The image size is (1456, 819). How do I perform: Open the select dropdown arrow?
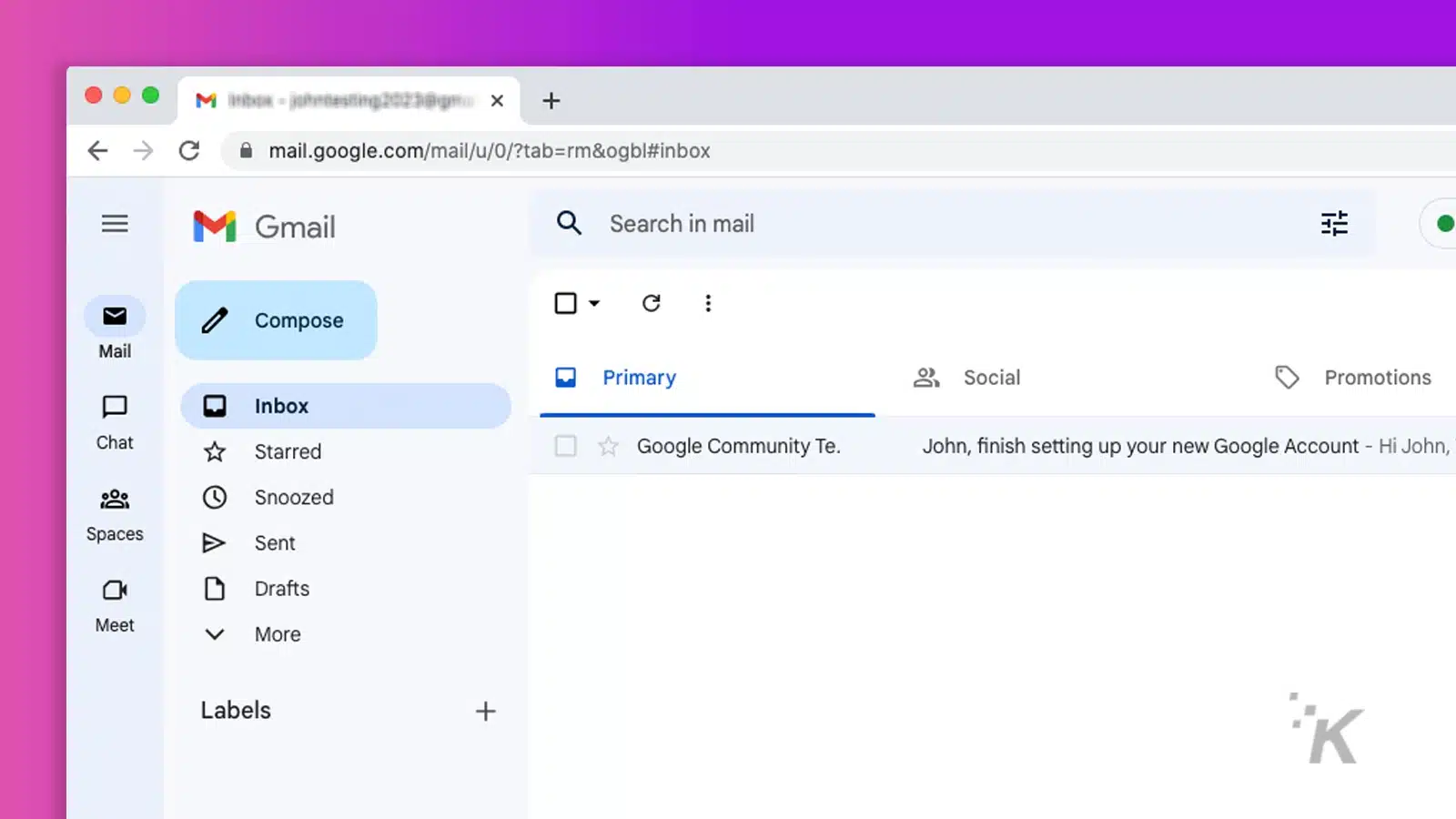(x=594, y=304)
